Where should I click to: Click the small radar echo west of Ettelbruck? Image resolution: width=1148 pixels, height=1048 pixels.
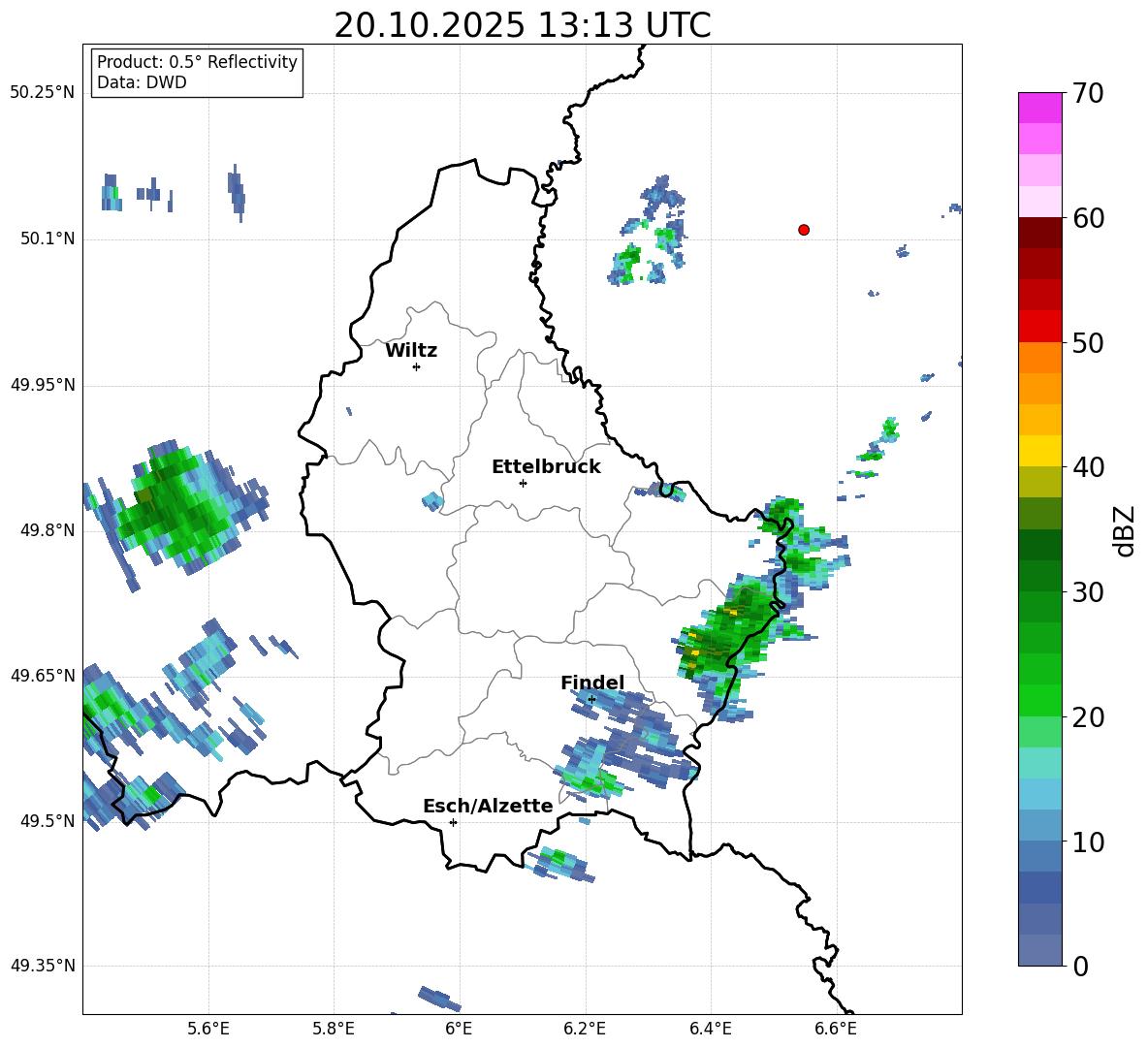[432, 502]
